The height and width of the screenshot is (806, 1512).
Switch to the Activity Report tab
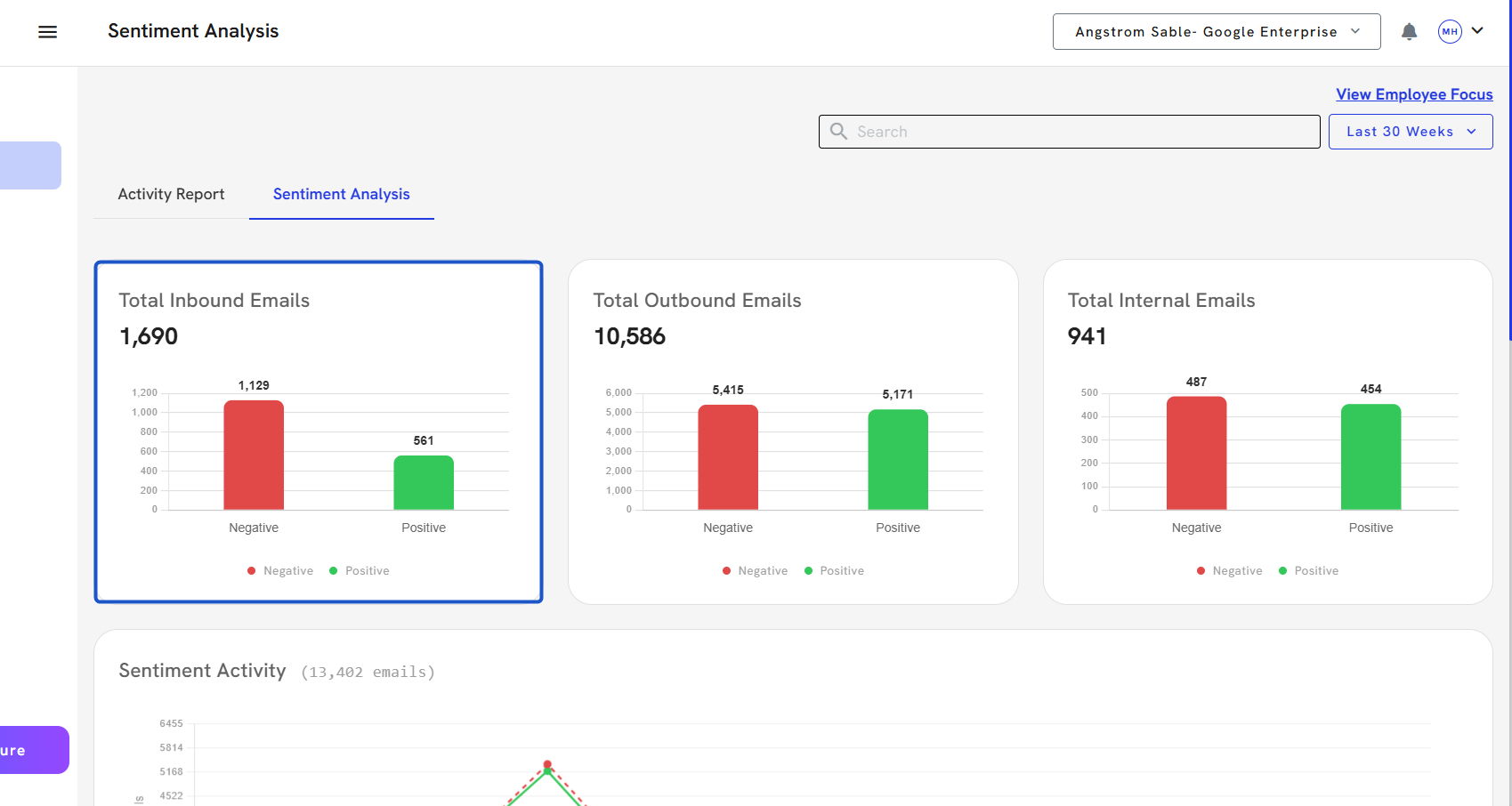171,194
